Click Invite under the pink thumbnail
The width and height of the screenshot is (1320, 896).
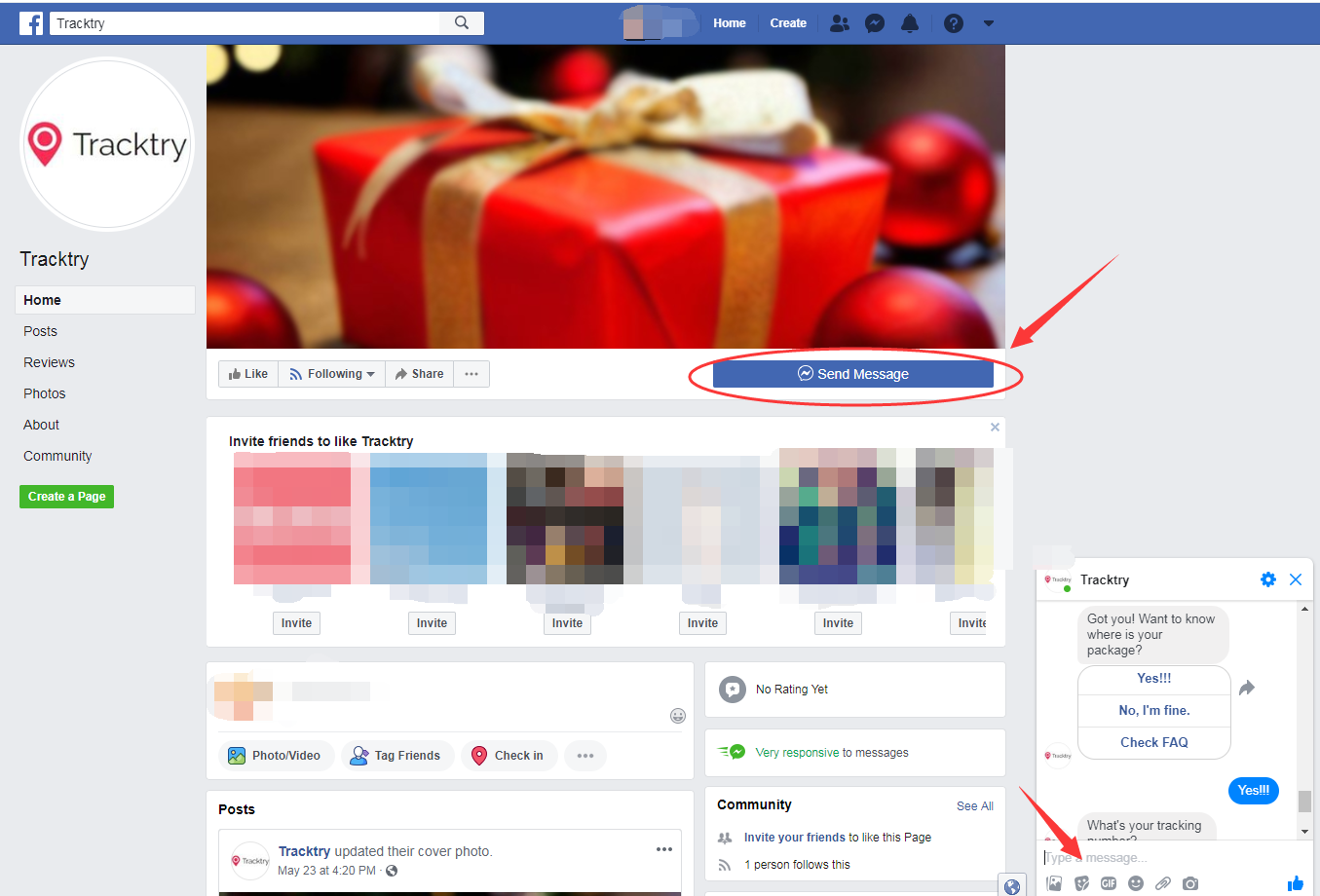pos(296,623)
